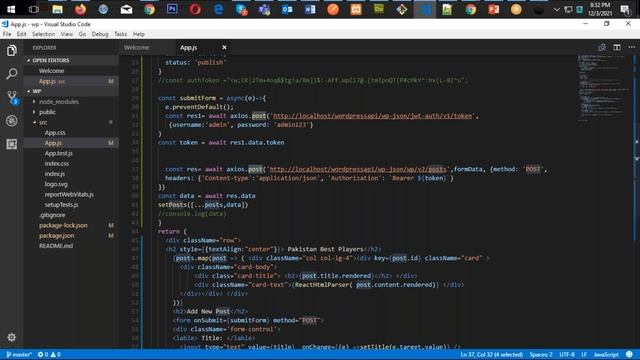Open the View menu

click(x=67, y=34)
